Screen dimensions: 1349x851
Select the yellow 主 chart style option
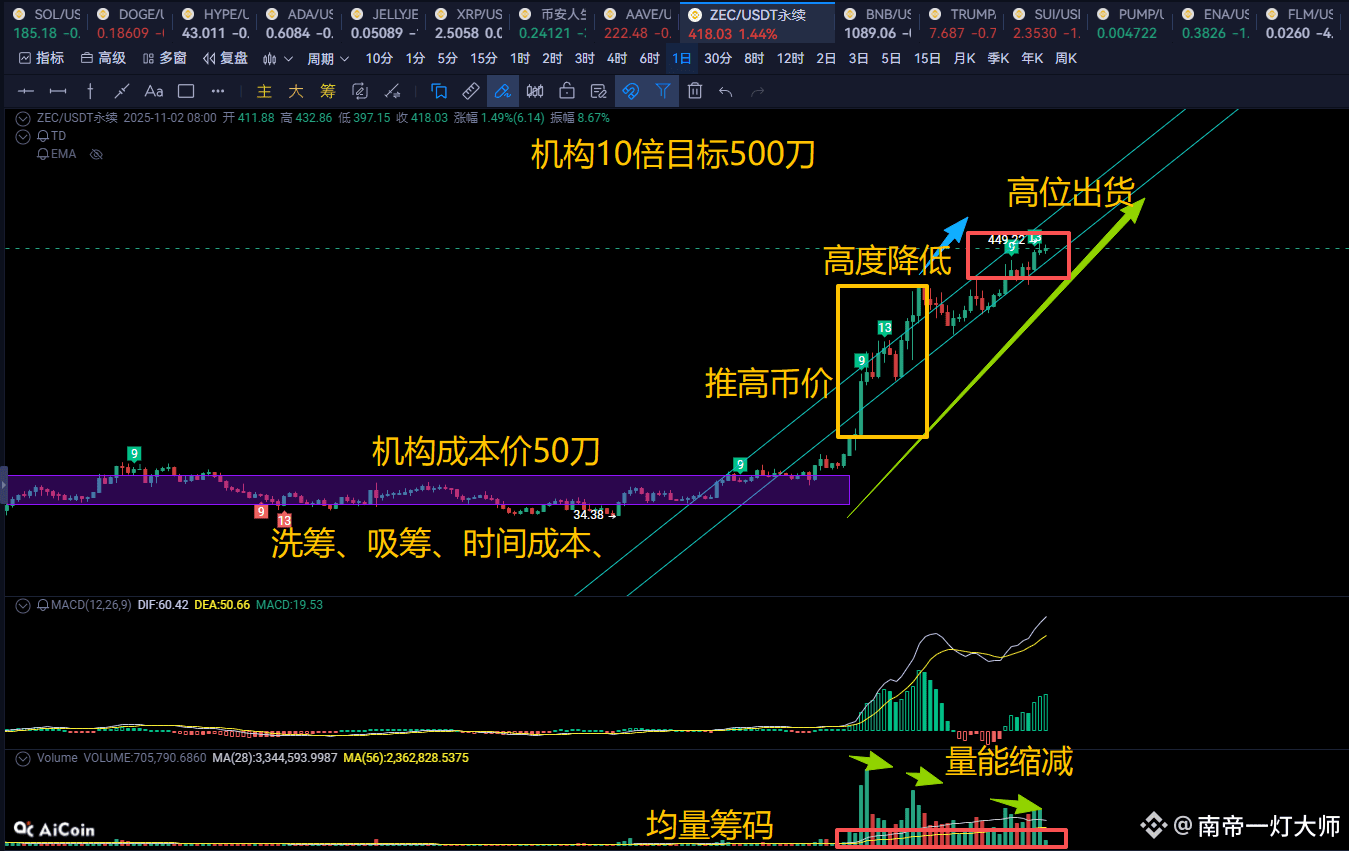coord(263,91)
